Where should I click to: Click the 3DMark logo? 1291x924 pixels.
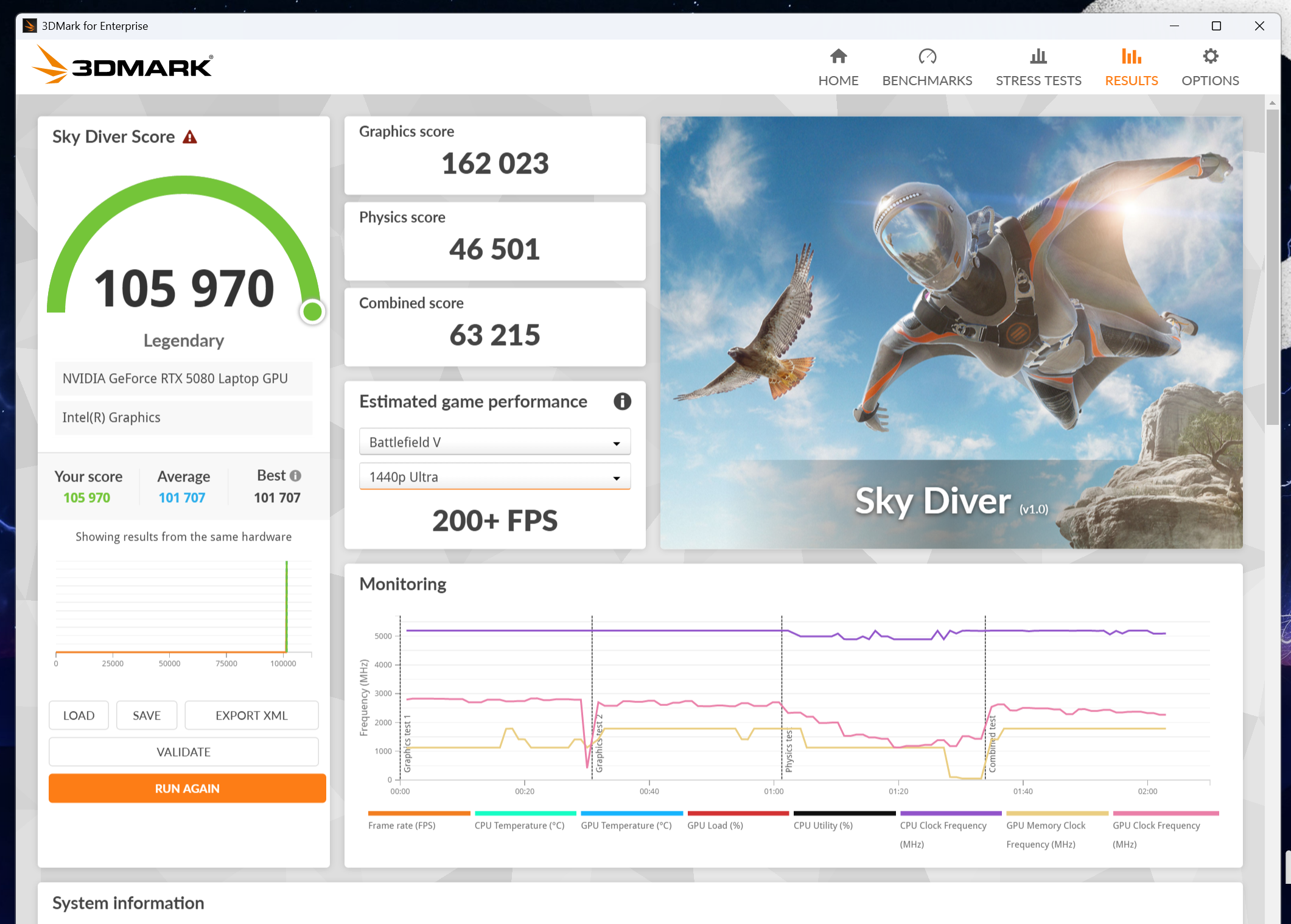(x=122, y=65)
